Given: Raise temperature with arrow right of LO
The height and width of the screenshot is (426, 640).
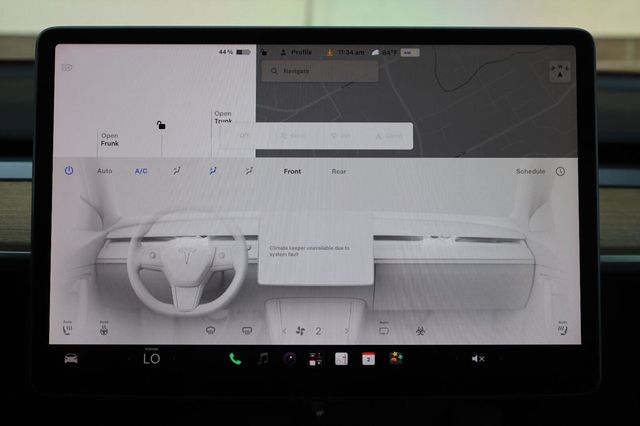Looking at the screenshot, I should 174,359.
